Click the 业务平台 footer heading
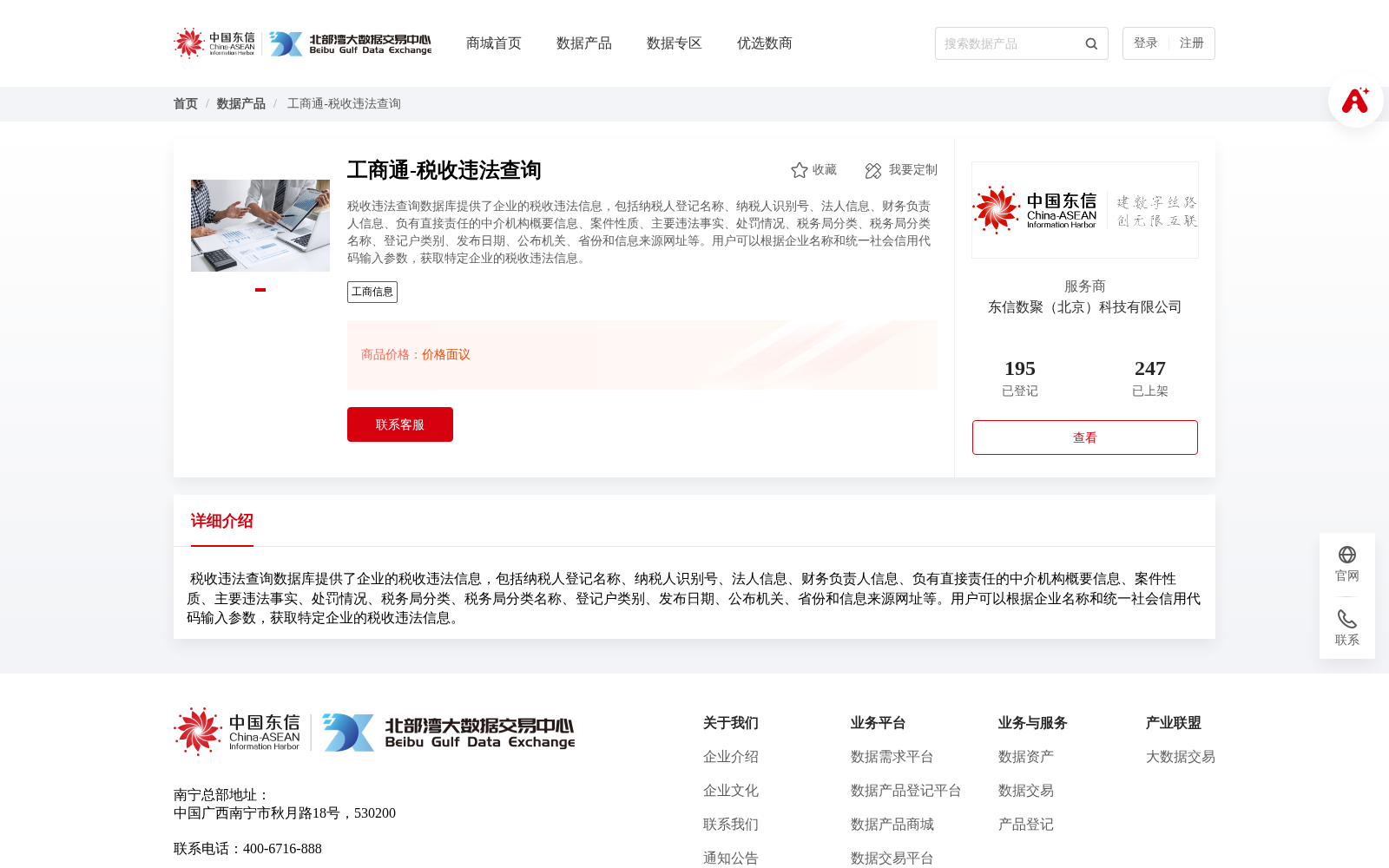The width and height of the screenshot is (1389, 868). pyautogui.click(x=879, y=723)
